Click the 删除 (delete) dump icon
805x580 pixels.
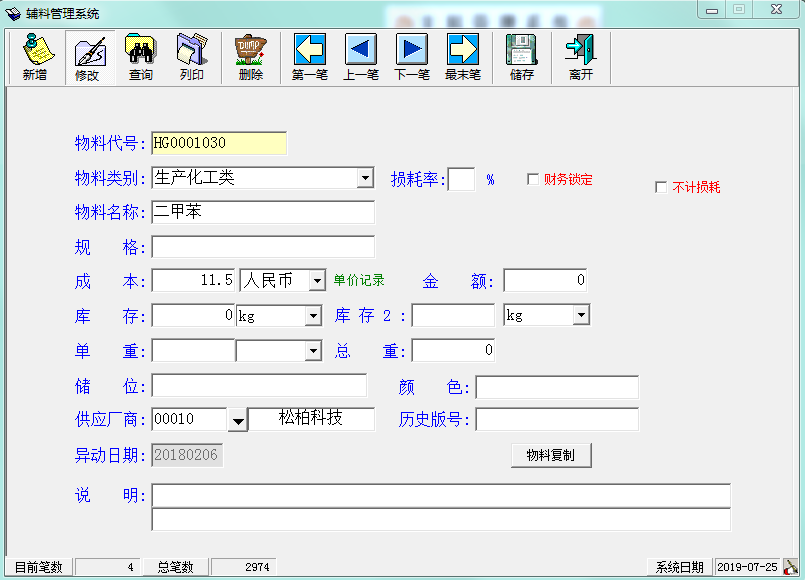tap(251, 57)
